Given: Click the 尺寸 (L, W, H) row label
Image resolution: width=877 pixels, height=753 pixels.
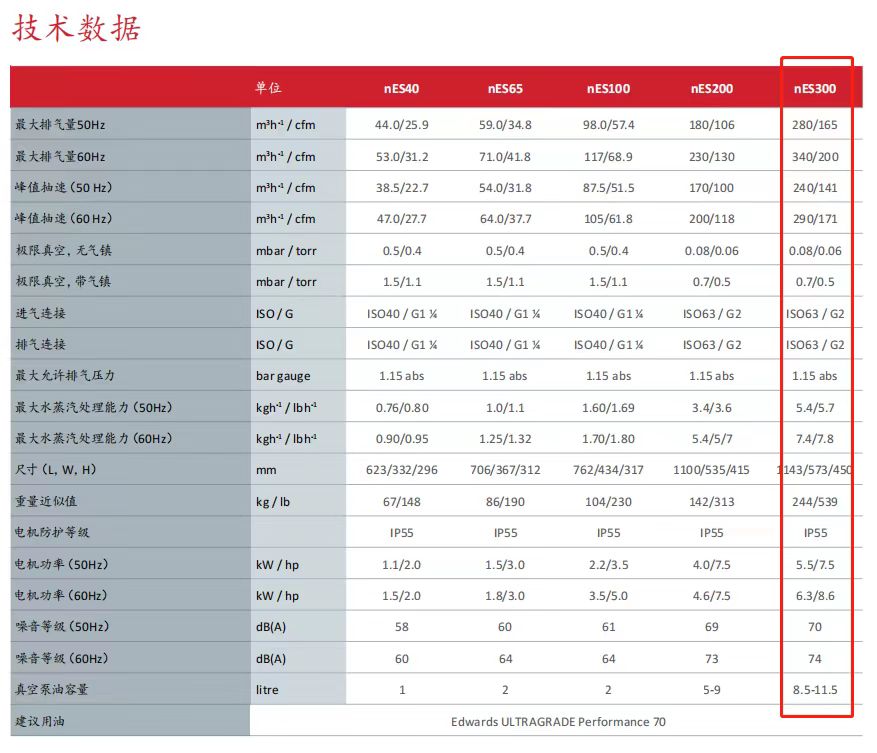Looking at the screenshot, I should 55,469.
